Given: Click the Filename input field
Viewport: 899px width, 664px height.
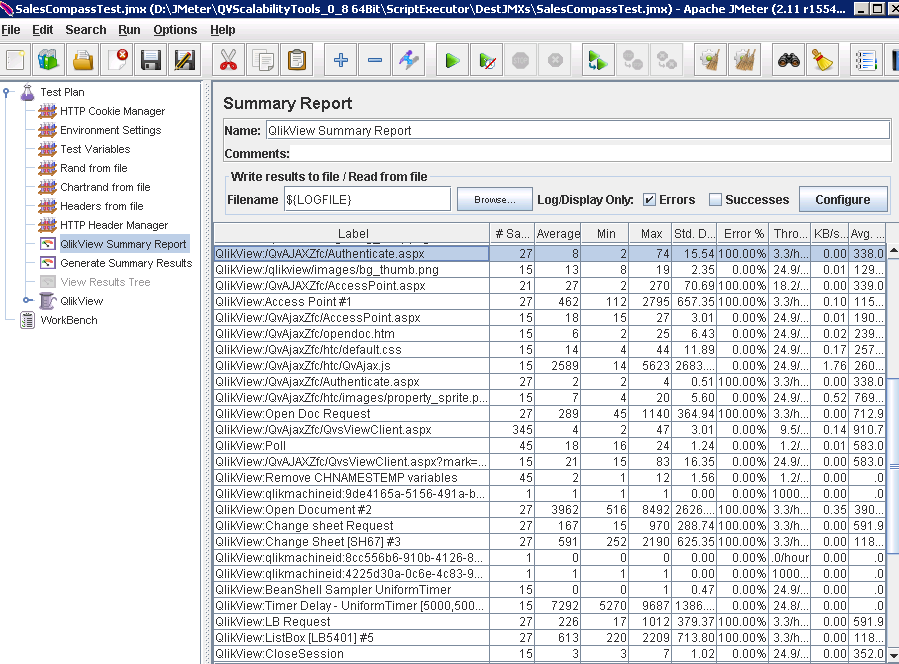Looking at the screenshot, I should pyautogui.click(x=367, y=200).
